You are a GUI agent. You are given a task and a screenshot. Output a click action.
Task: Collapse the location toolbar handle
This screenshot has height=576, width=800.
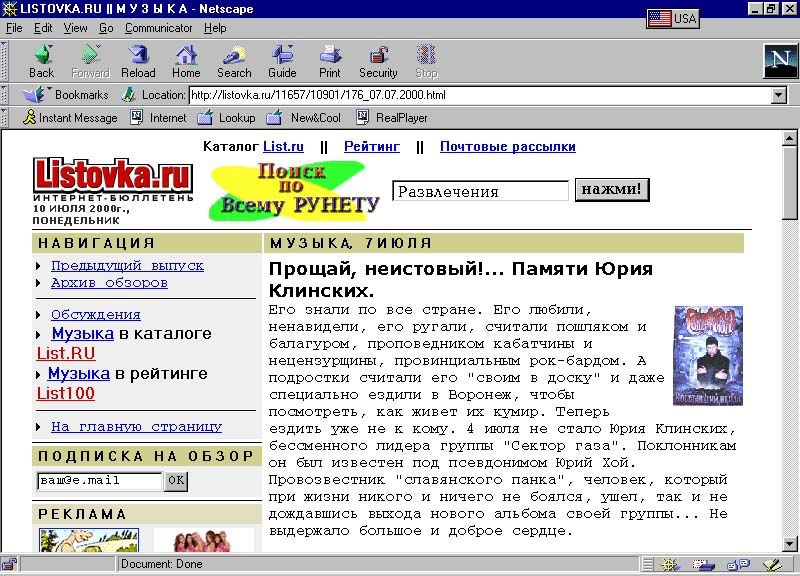coord(4,95)
